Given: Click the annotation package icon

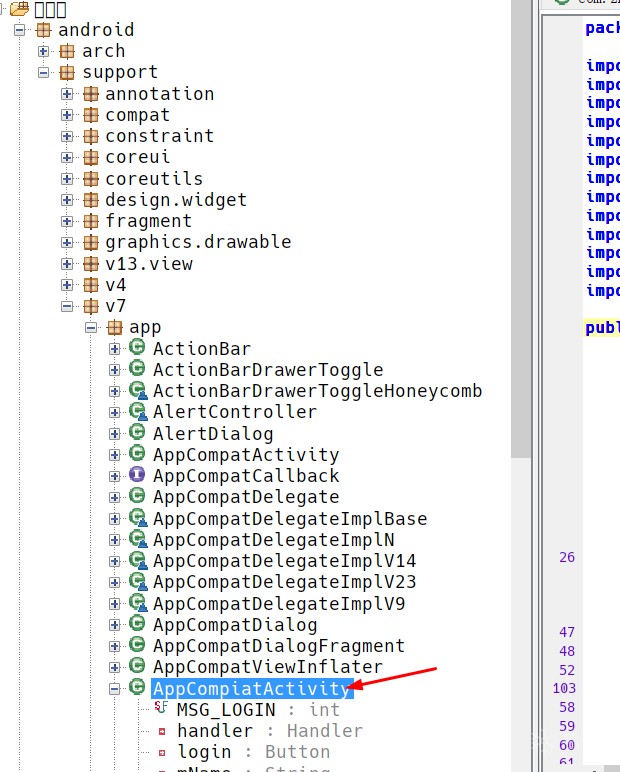Looking at the screenshot, I should tap(91, 94).
